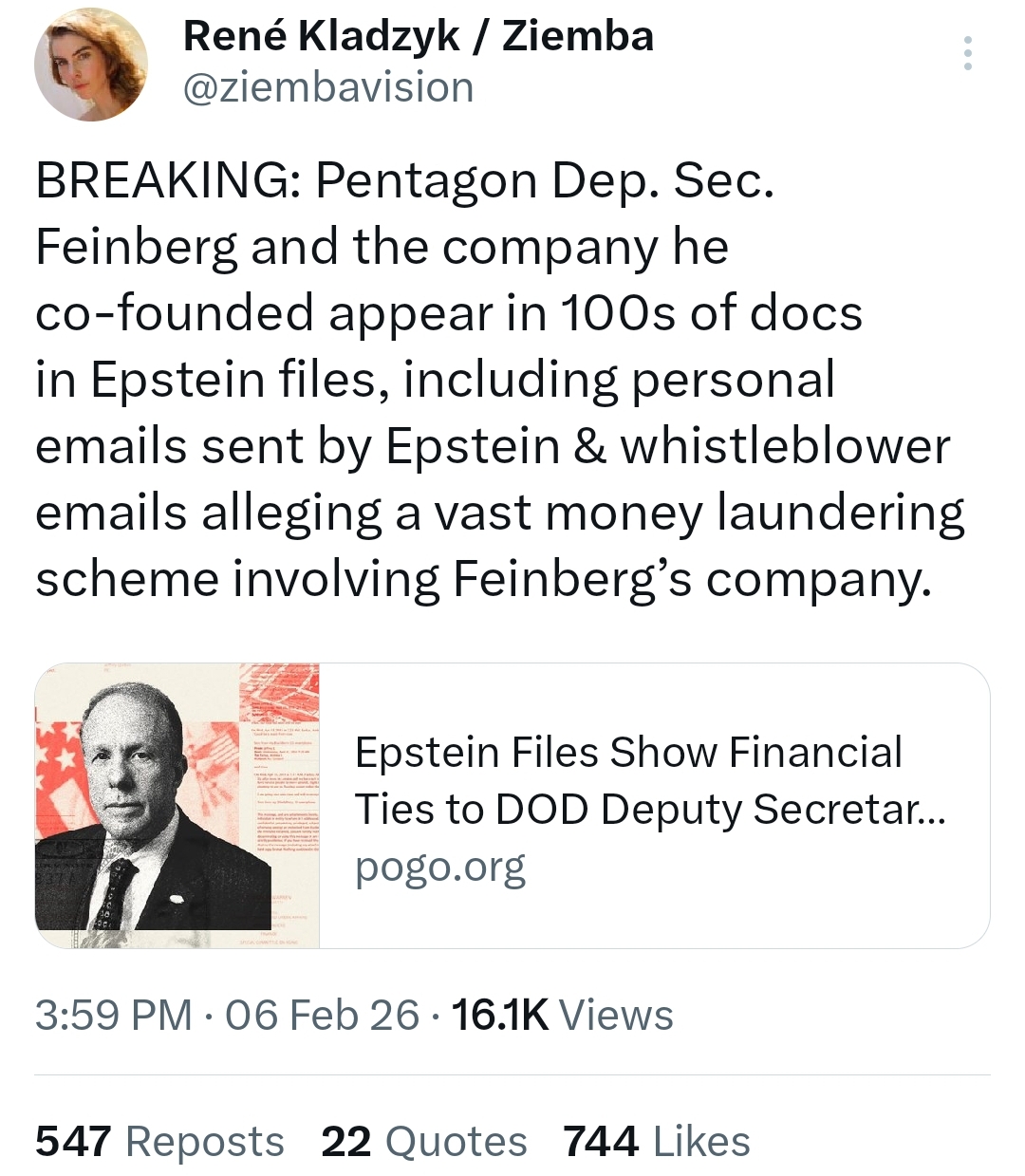Click the 3:59 PM timestamp
Image resolution: width=1025 pixels, height=1176 pixels.
coord(113,1015)
